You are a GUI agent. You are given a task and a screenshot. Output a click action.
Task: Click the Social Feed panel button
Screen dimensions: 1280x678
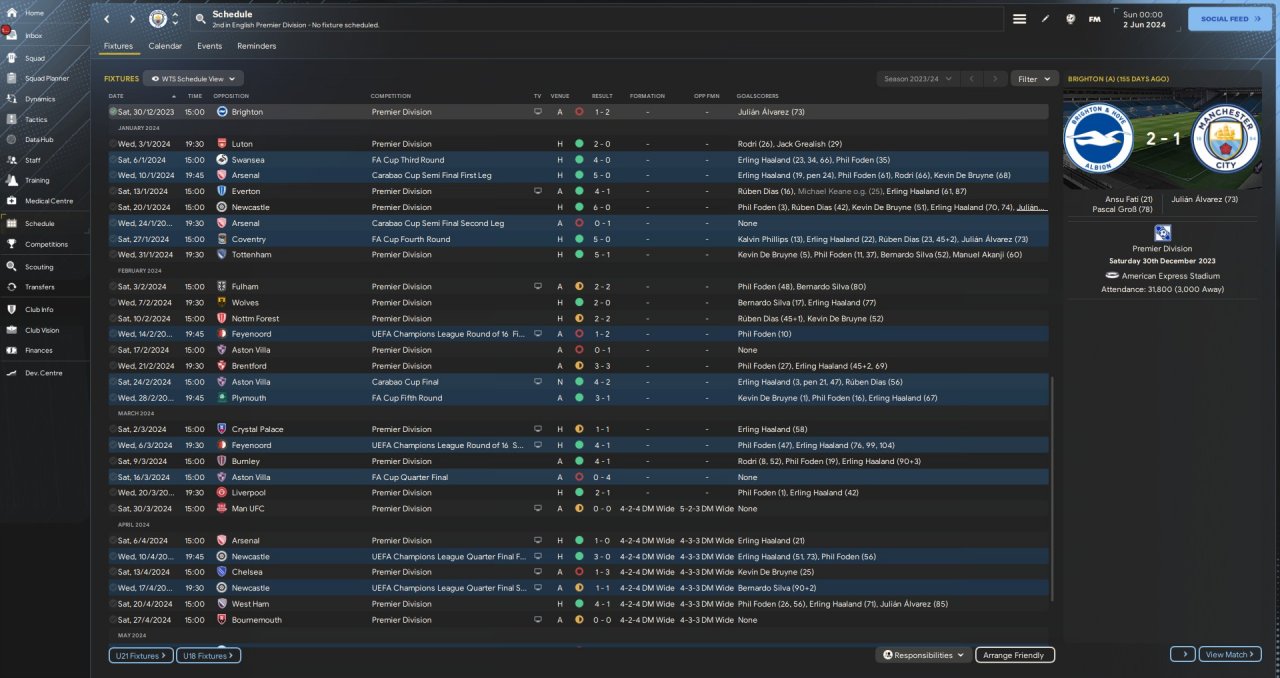pyautogui.click(x=1230, y=19)
